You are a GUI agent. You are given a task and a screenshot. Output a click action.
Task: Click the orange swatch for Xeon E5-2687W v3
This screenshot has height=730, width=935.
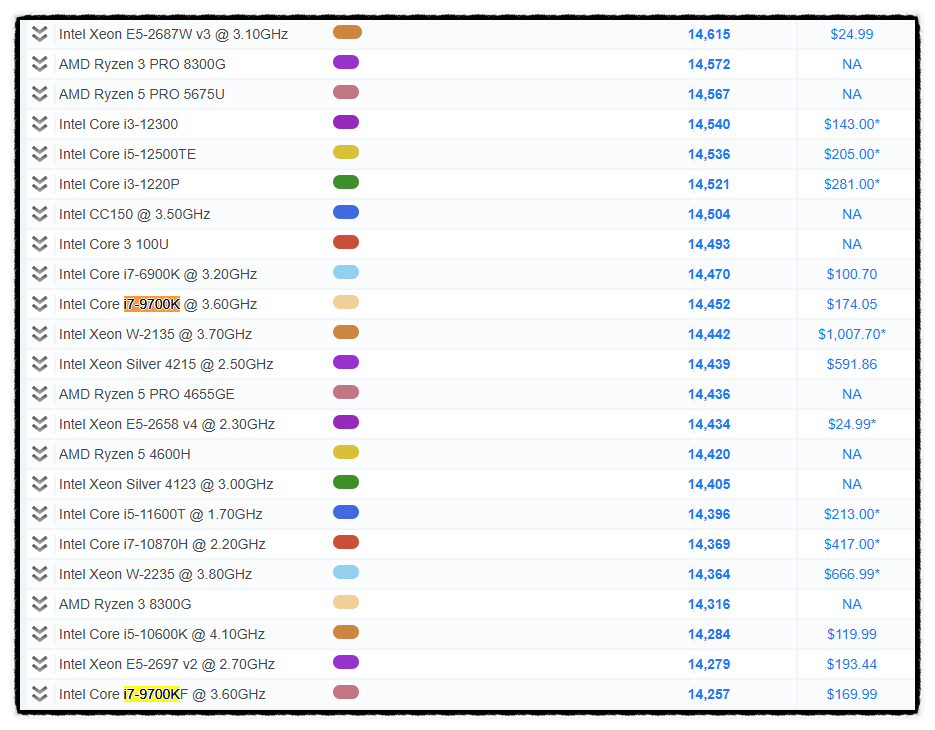pyautogui.click(x=347, y=32)
